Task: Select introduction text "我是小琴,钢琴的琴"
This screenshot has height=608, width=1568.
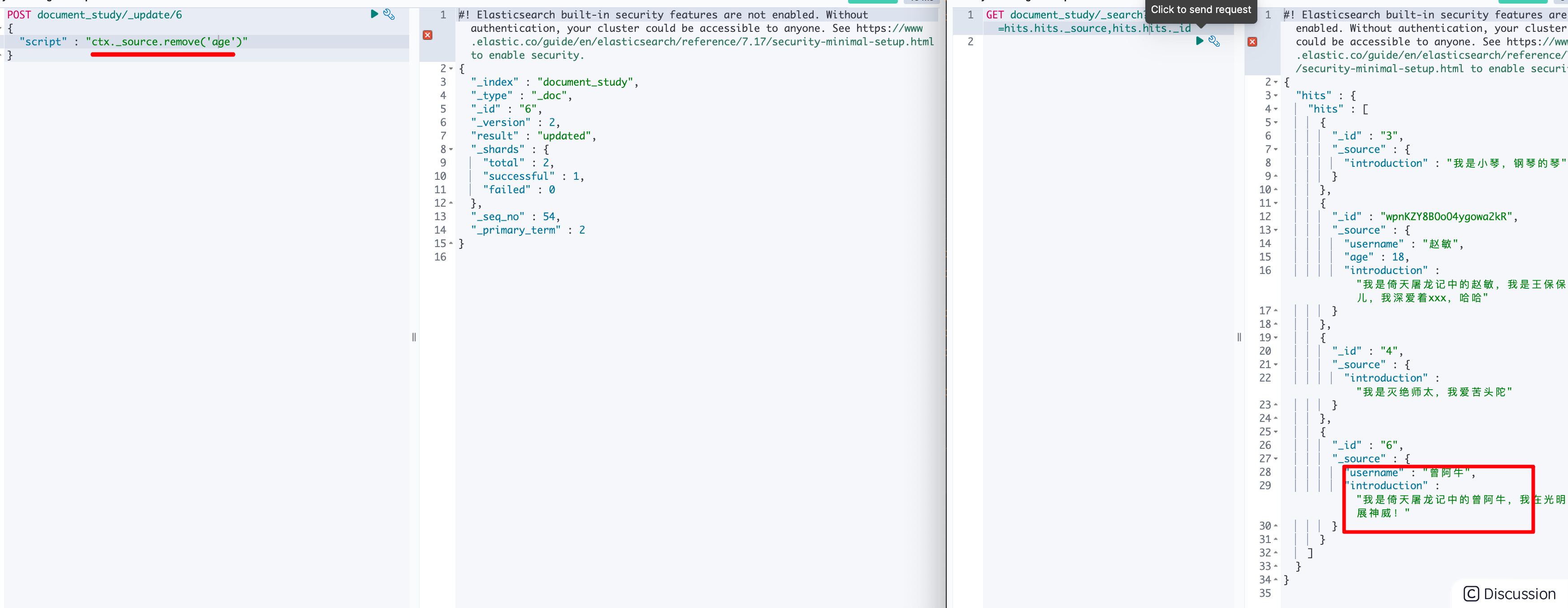Action: click(1507, 163)
